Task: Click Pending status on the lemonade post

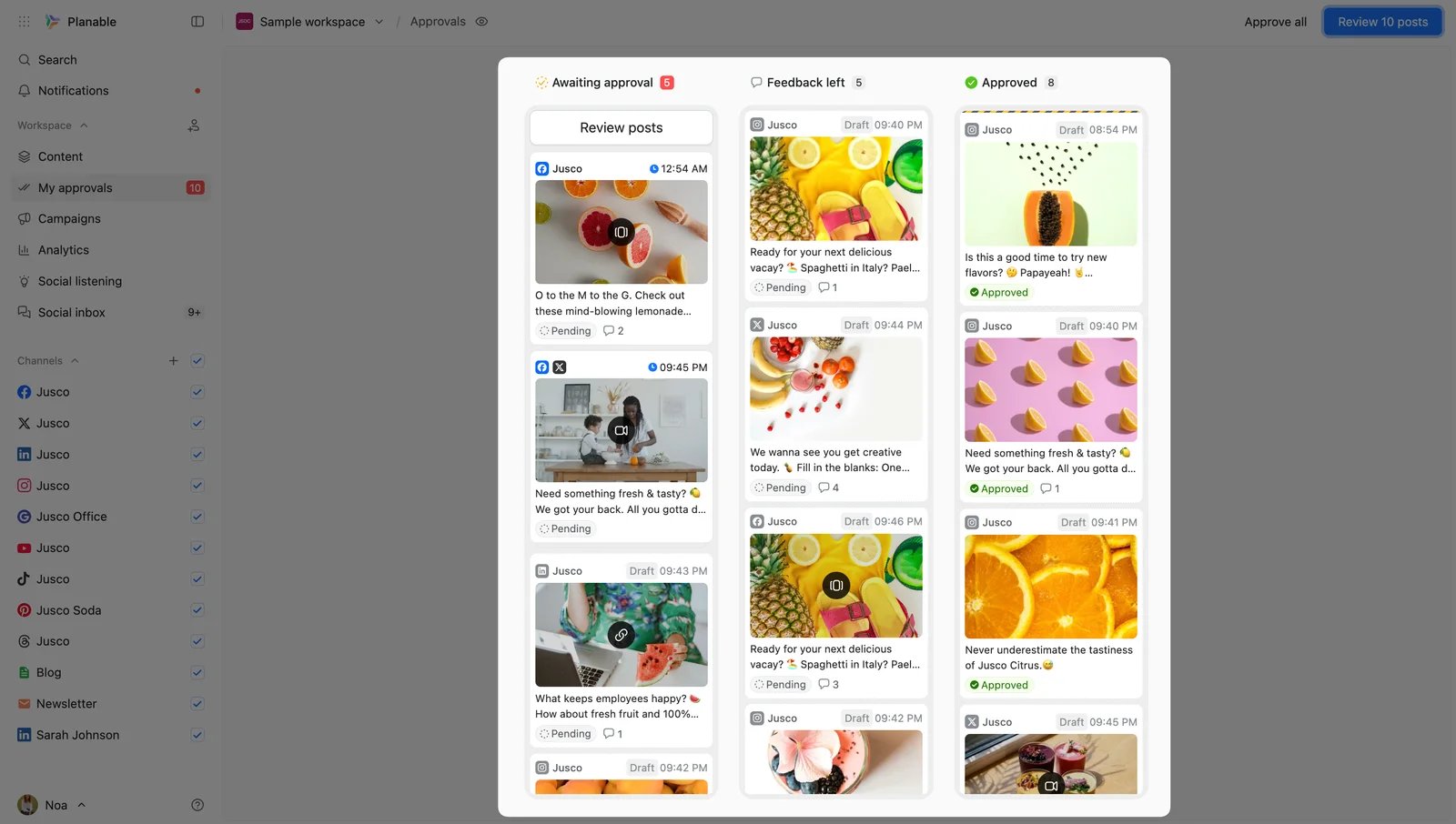Action: coord(565,331)
